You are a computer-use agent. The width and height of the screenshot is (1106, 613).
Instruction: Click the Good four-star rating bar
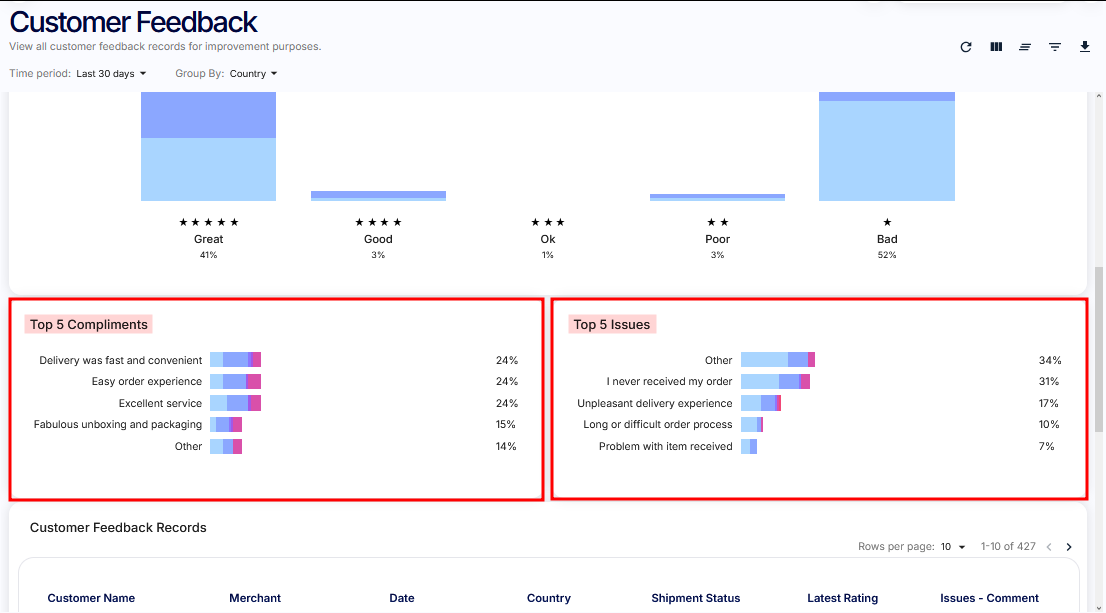378,196
